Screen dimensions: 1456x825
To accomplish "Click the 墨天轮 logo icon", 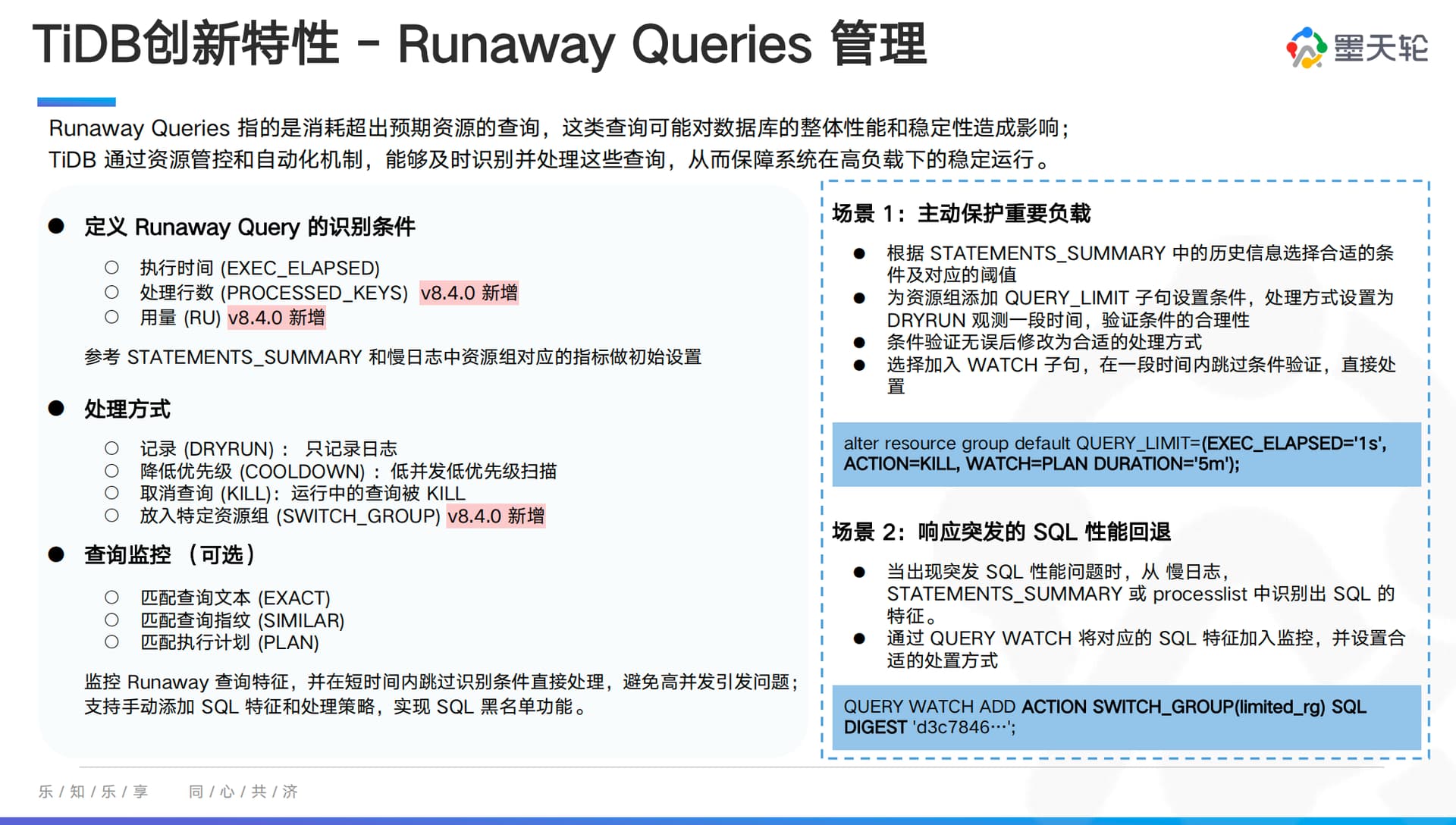I will [x=1305, y=47].
